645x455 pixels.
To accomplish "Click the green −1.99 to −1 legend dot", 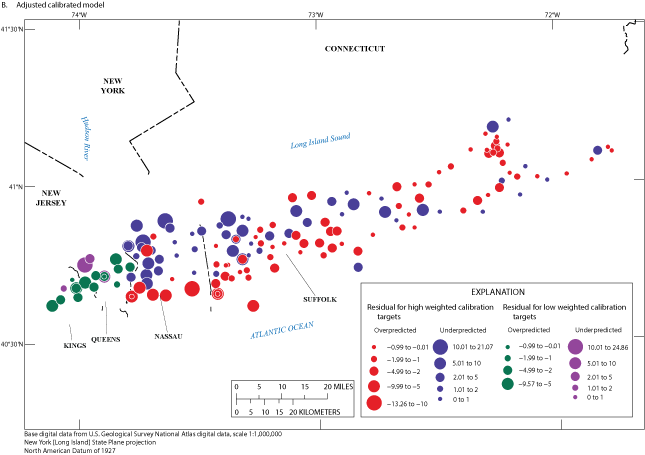I will (x=508, y=356).
